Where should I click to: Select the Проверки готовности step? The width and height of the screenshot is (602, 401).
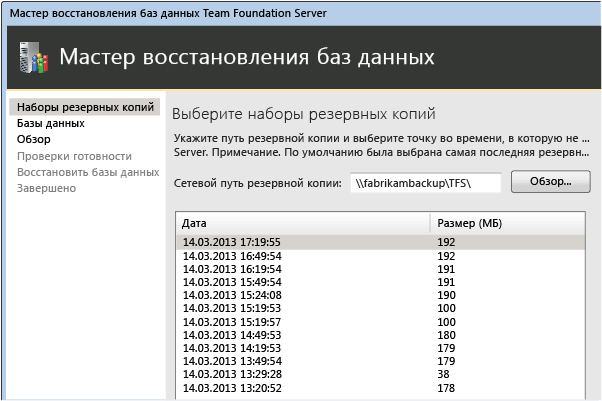[x=74, y=156]
